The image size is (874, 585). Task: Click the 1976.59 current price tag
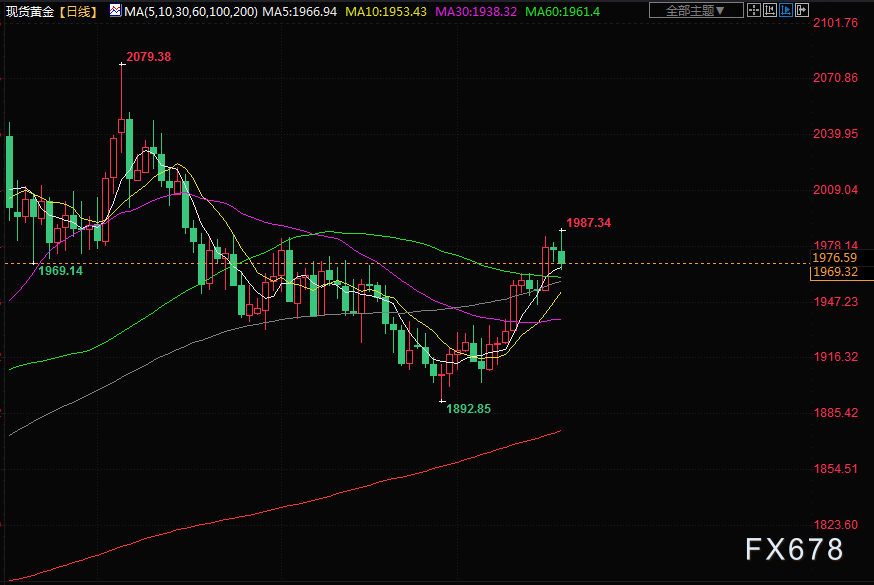(x=834, y=258)
